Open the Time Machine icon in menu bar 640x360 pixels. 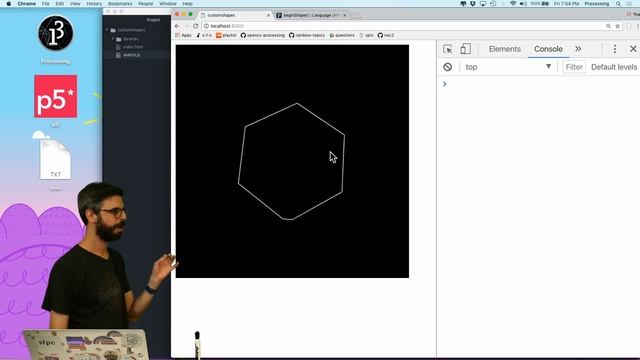(x=493, y=4)
